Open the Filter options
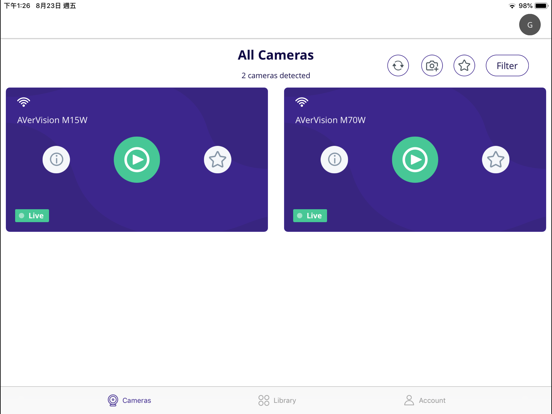Viewport: 552px width, 414px height. [x=507, y=65]
